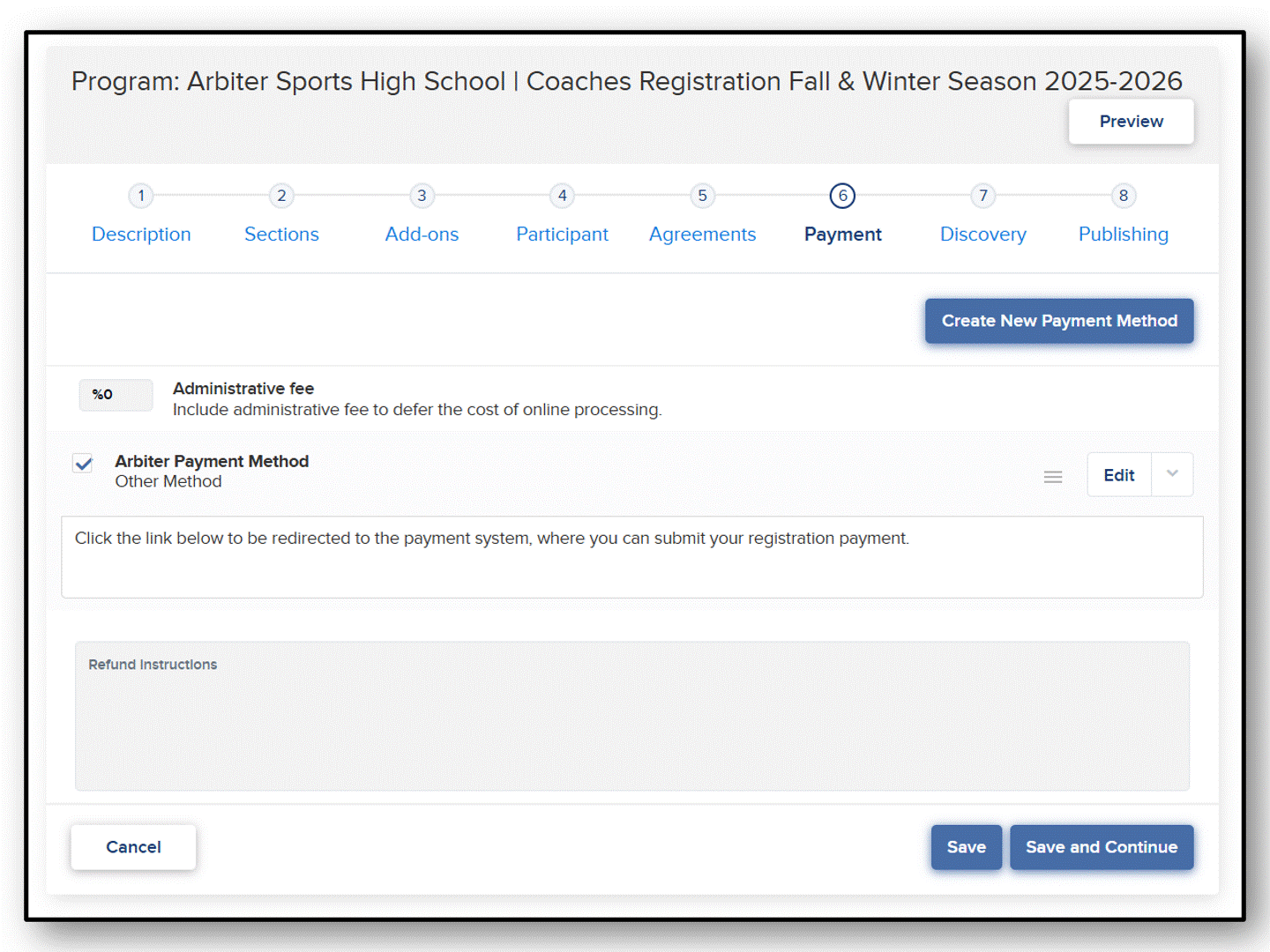Click Create New Payment Method

pyautogui.click(x=1059, y=321)
